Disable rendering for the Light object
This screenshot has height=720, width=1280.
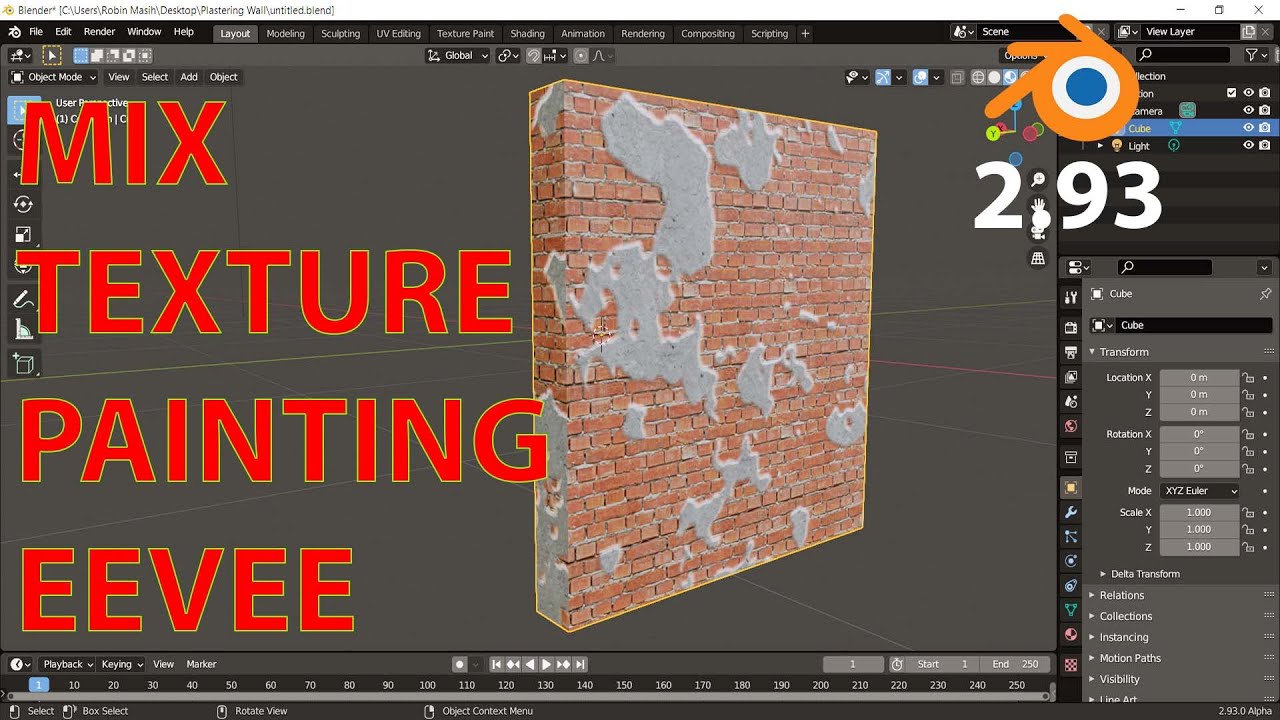(1264, 145)
